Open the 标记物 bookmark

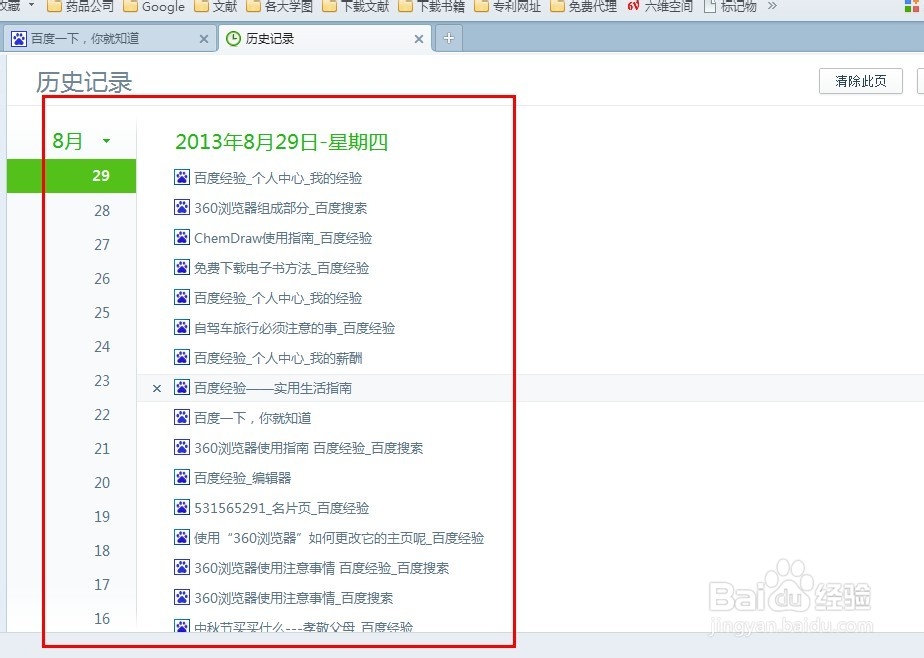(731, 6)
